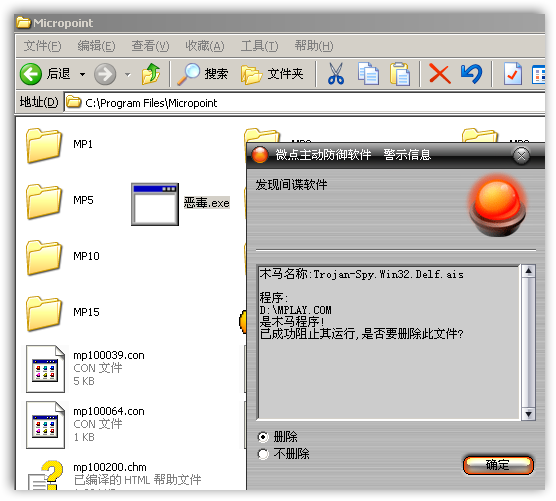Open the 编辑(E) menu
Screen dimensions: 556x501
[x=96, y=46]
